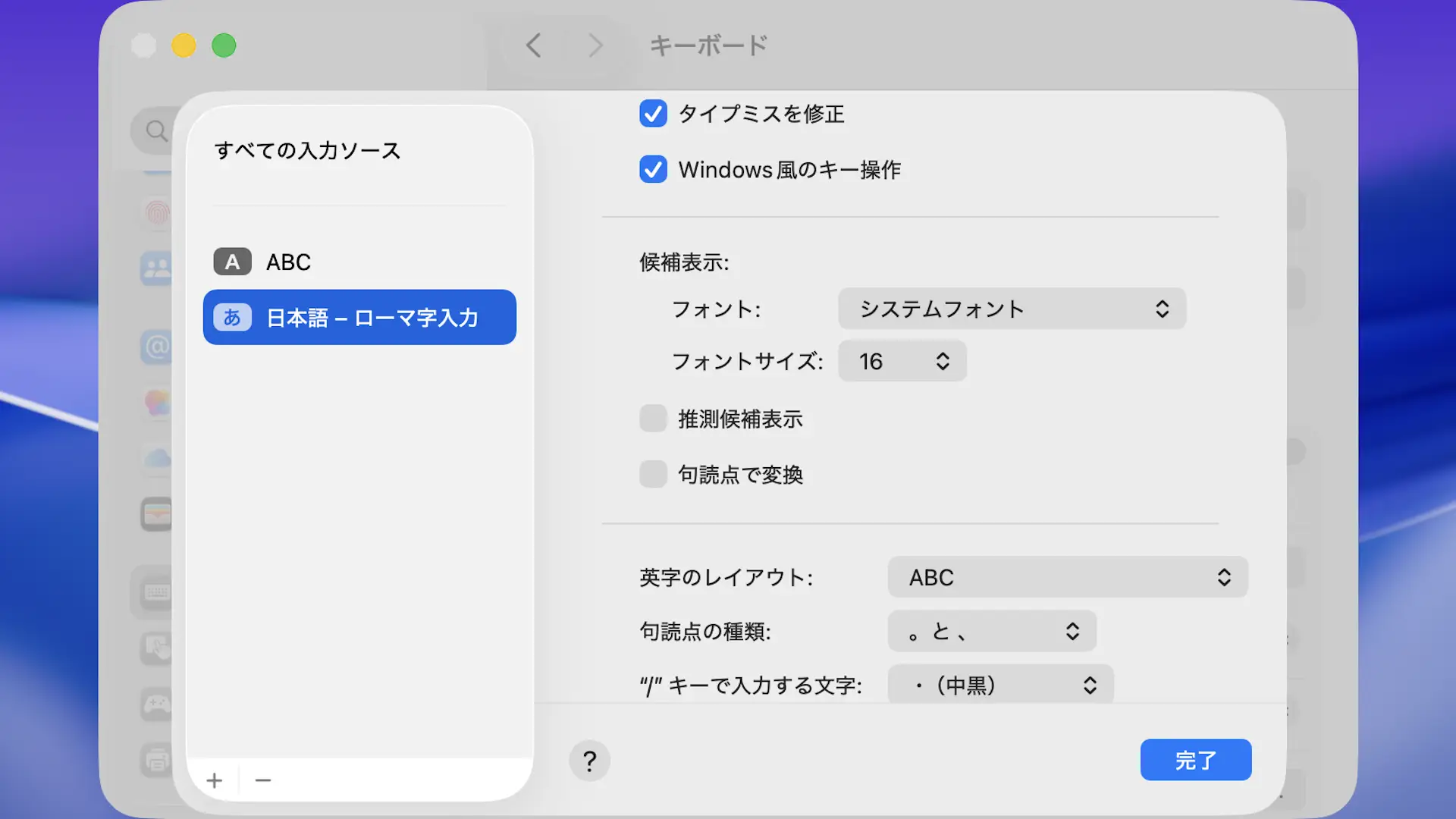Enable 句読点で変換 checkbox
1456x819 pixels.
(653, 474)
